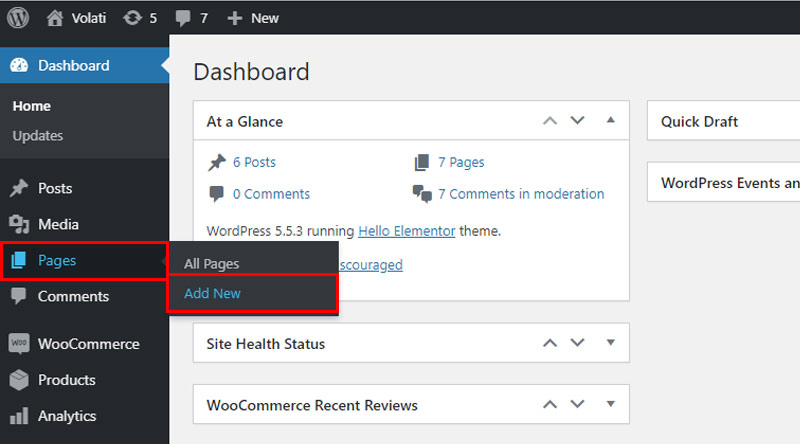
Task: Click the moderation comments double-bubble icon
Action: pos(422,194)
